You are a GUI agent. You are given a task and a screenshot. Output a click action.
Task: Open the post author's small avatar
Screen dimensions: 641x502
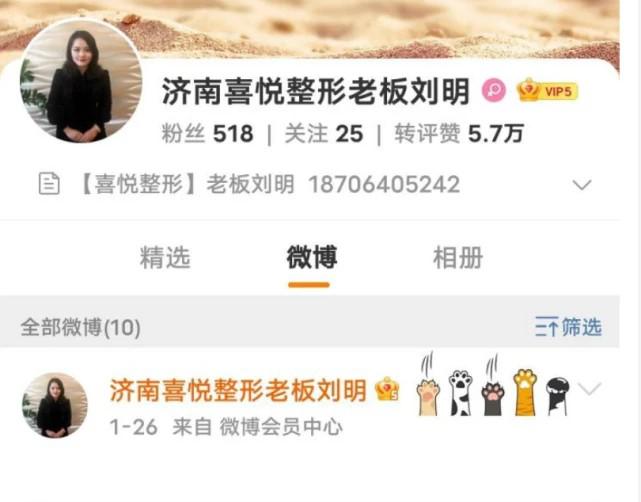point(55,405)
